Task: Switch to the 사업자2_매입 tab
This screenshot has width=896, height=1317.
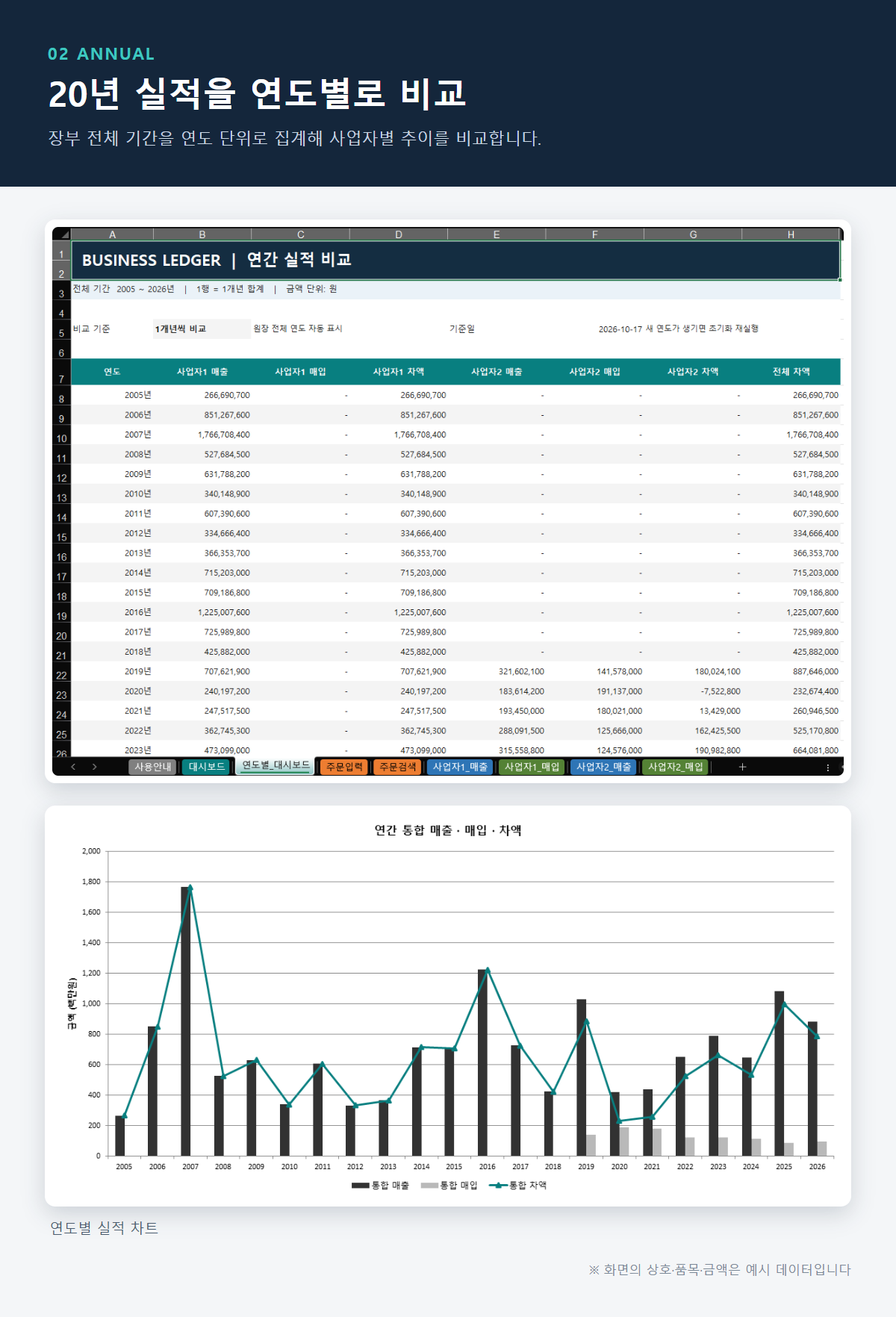Action: pos(675,767)
